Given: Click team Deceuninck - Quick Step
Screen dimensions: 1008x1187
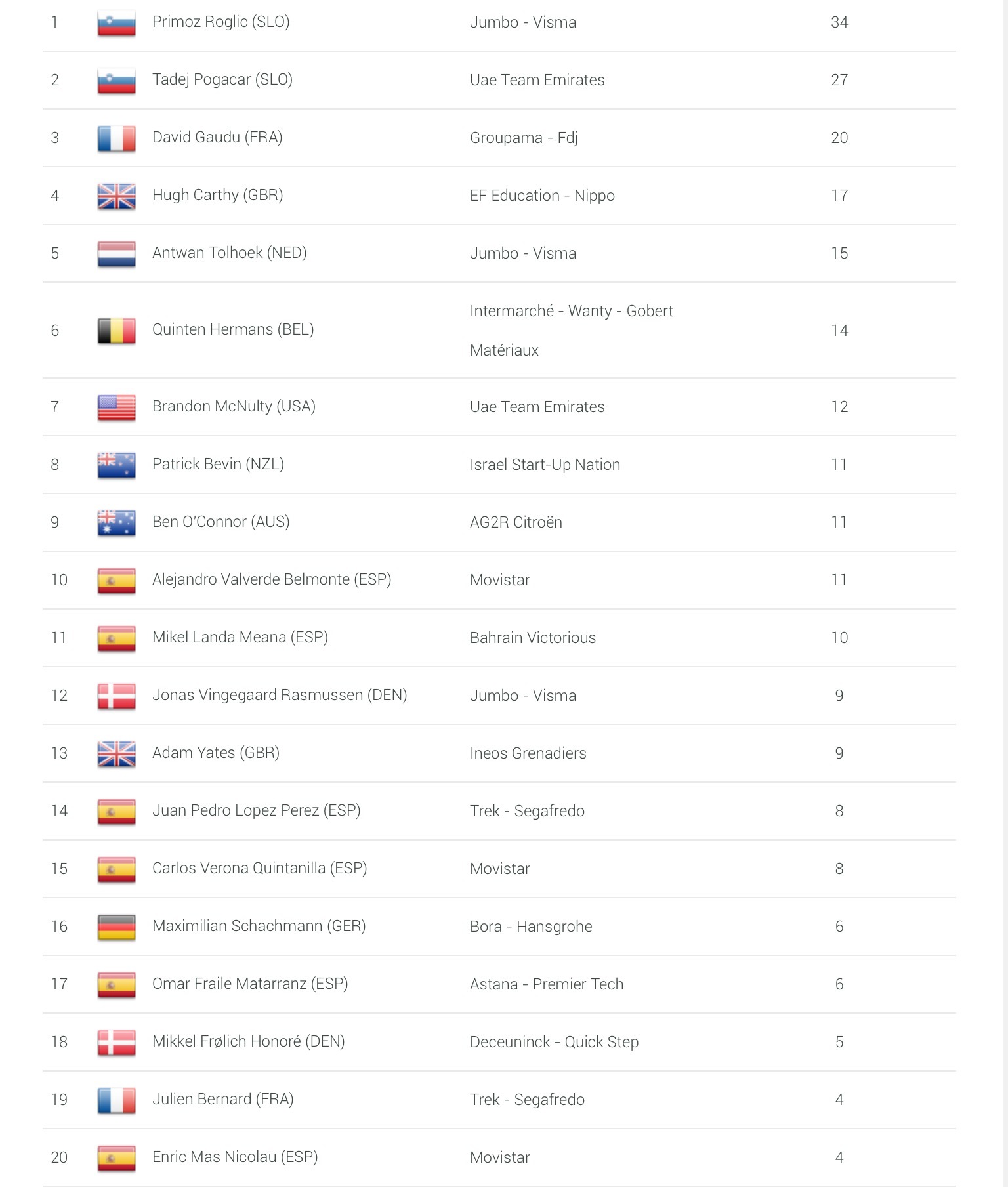Looking at the screenshot, I should click(x=554, y=1042).
